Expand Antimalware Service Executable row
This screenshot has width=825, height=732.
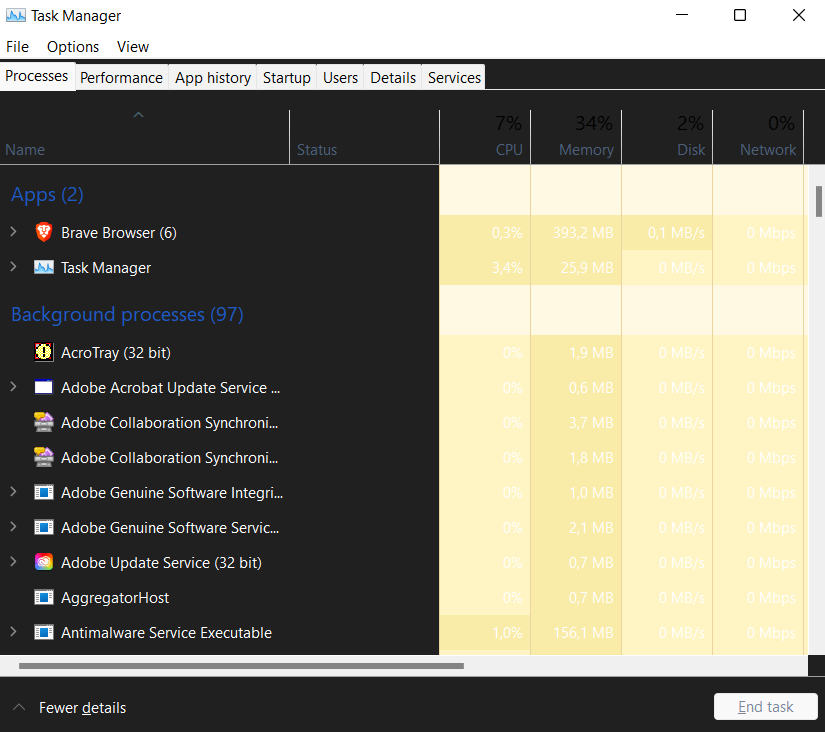click(14, 631)
